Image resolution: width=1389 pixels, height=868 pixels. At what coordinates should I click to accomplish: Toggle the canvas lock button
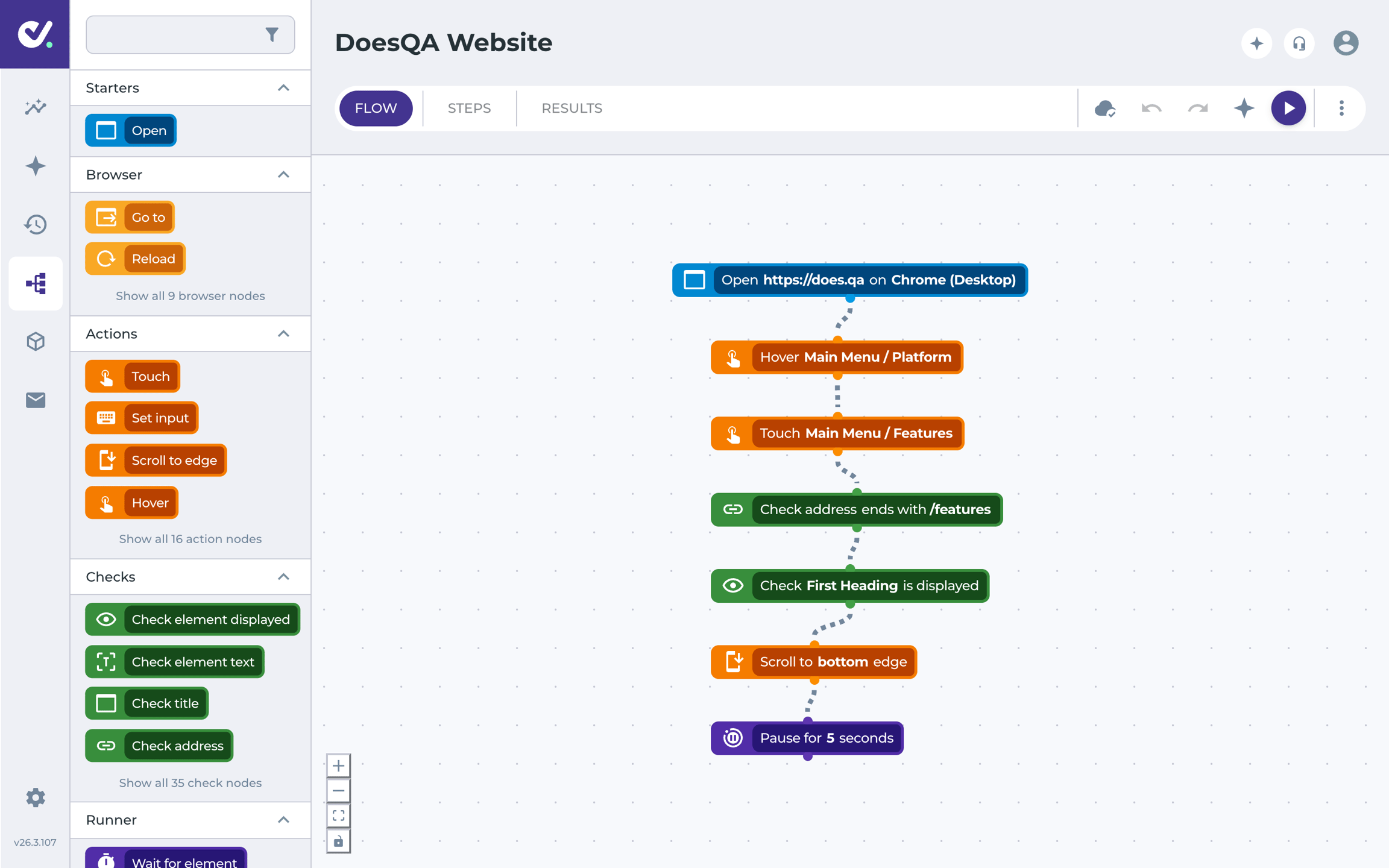point(338,841)
